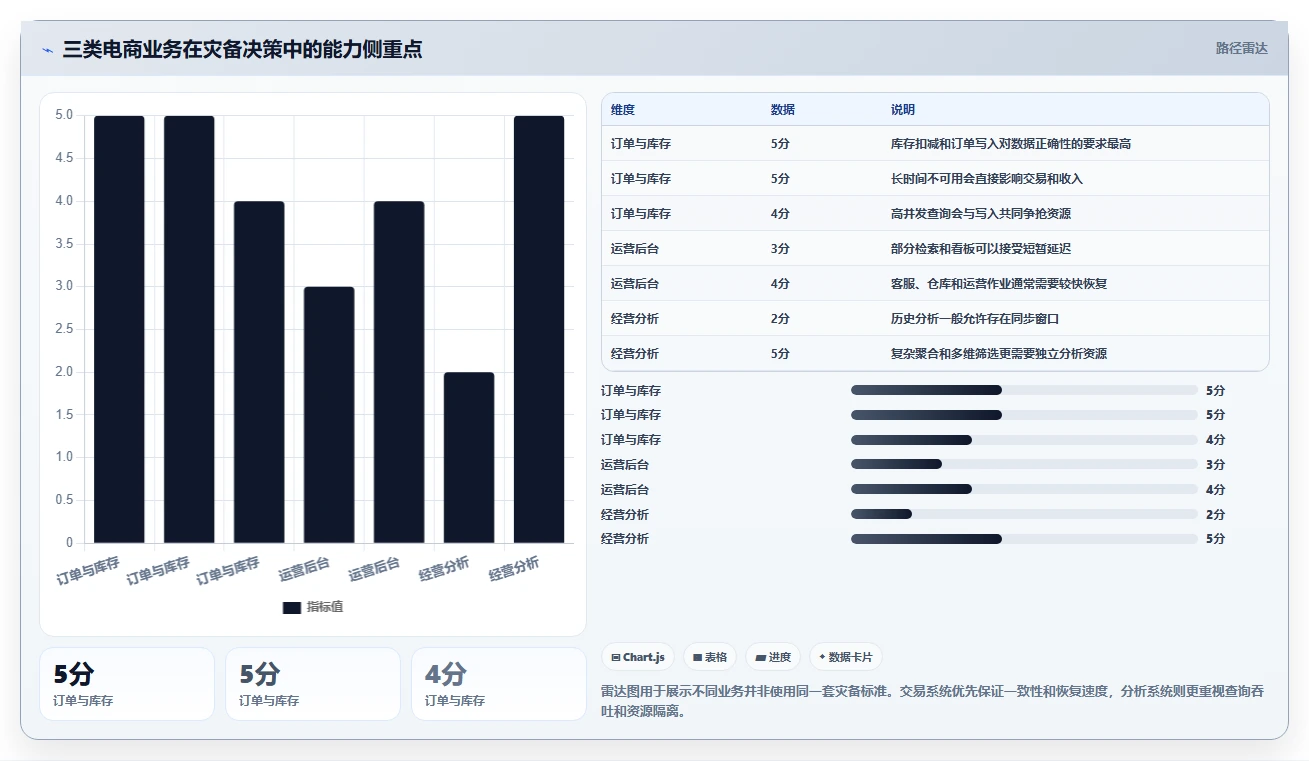Click the 4.5 tick label on the chart's y-axis

pyautogui.click(x=64, y=158)
